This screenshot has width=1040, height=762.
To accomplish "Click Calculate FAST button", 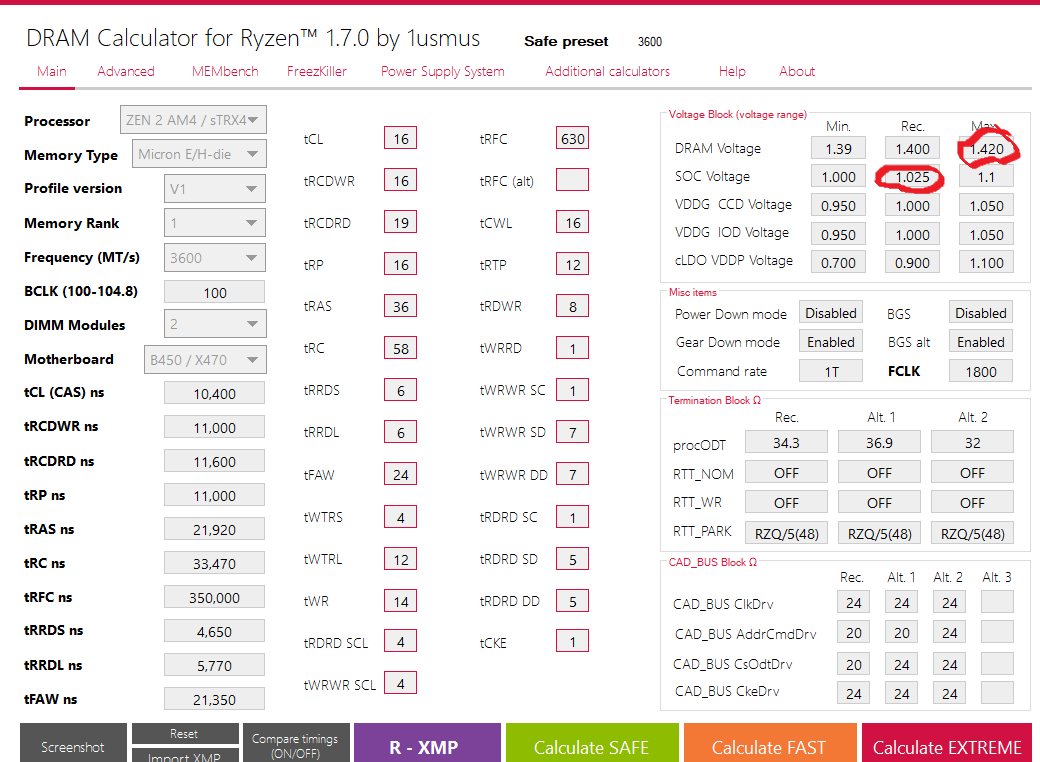I will (x=770, y=745).
